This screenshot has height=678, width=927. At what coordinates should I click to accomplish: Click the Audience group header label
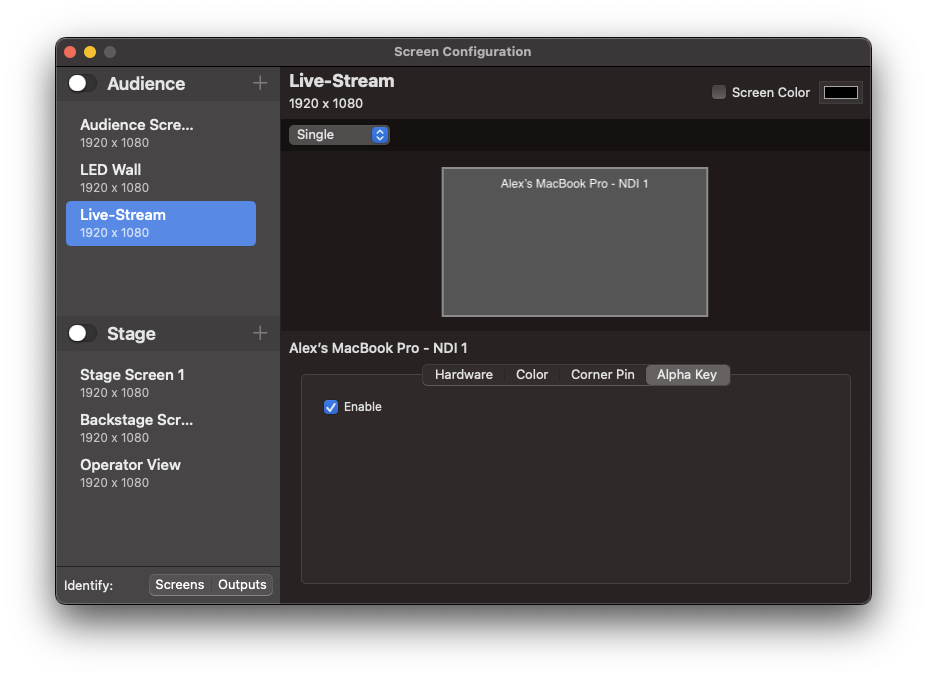[146, 83]
